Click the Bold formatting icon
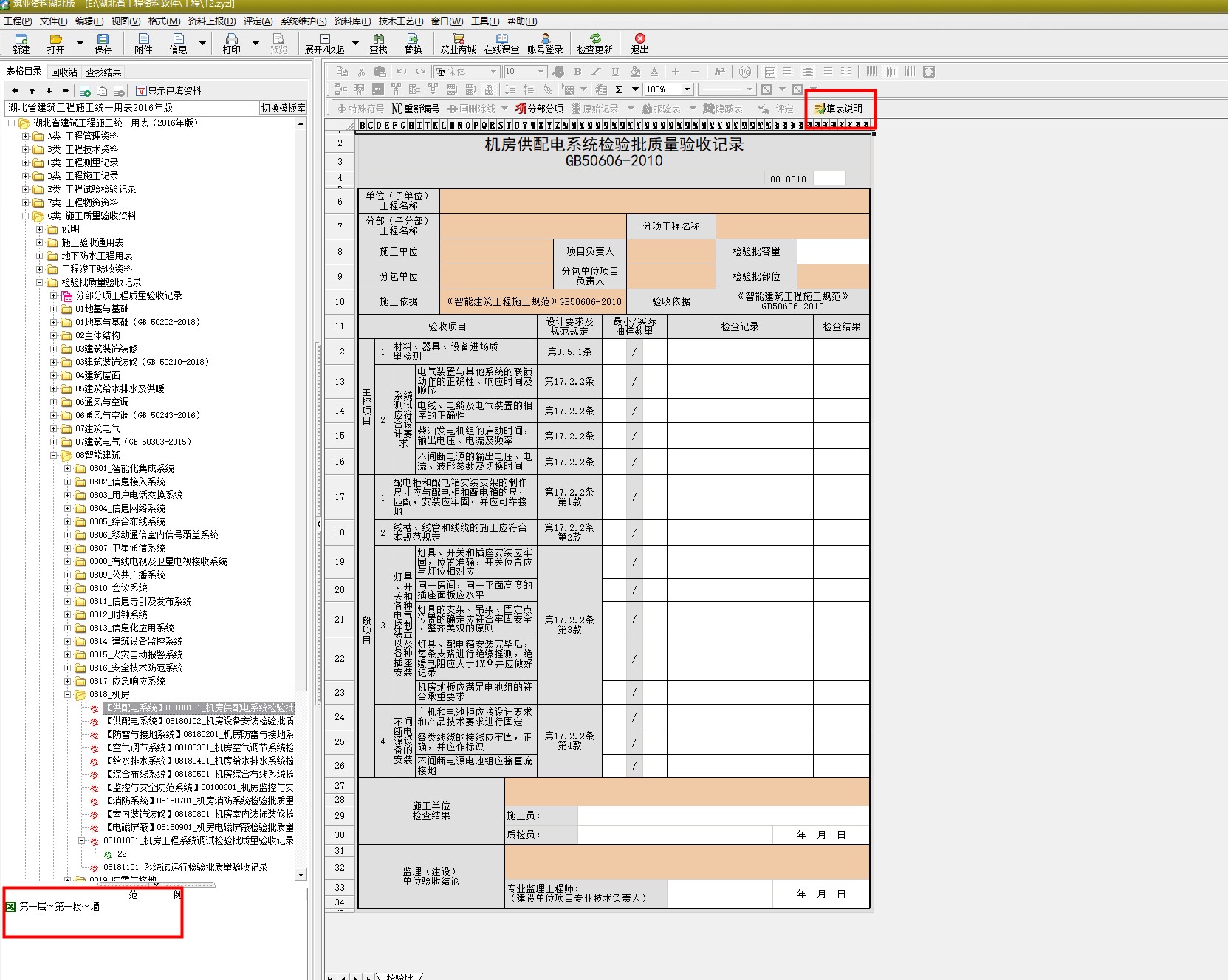This screenshot has width=1228, height=980. [x=577, y=72]
